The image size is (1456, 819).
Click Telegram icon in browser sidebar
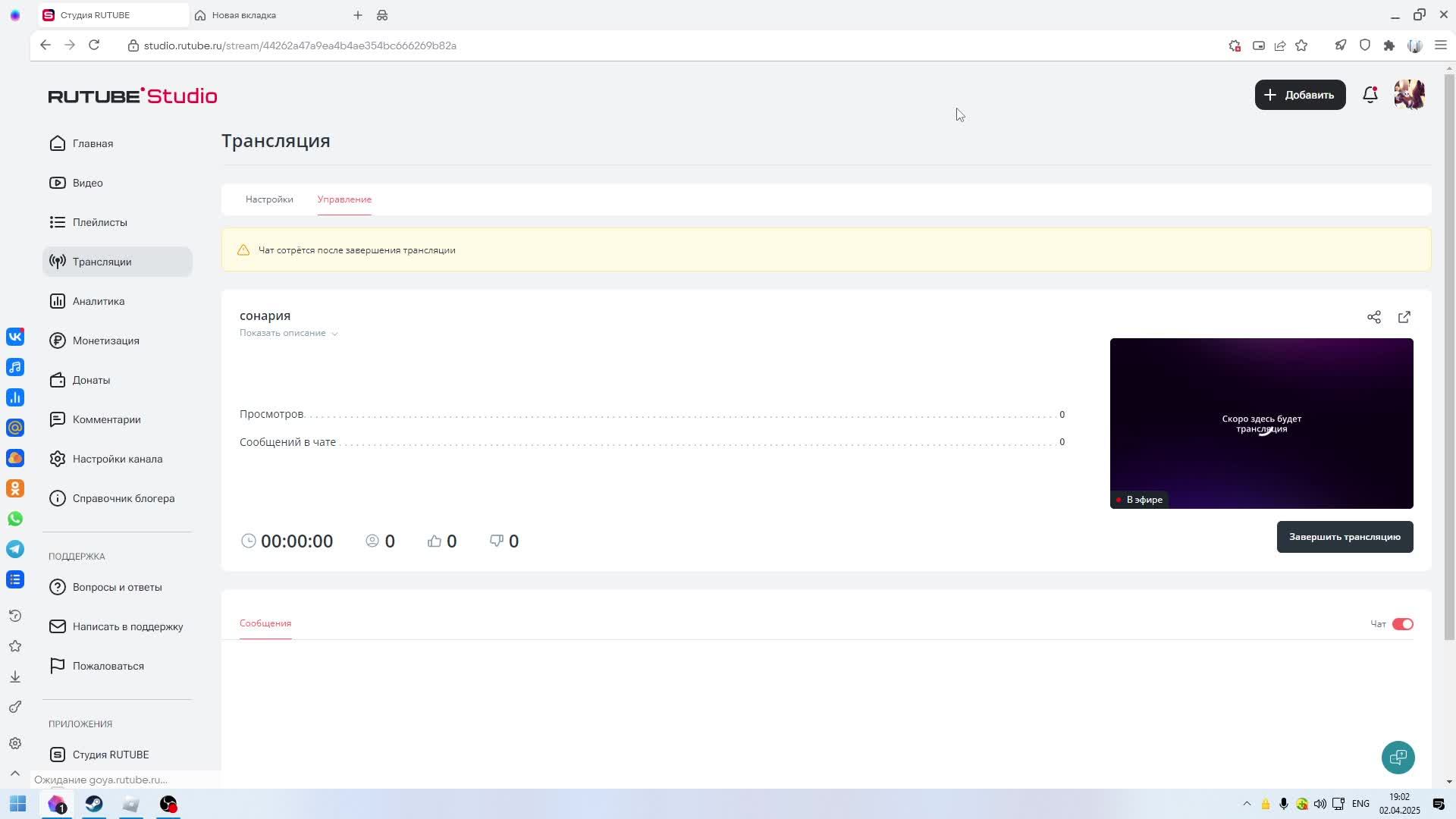pyautogui.click(x=15, y=549)
